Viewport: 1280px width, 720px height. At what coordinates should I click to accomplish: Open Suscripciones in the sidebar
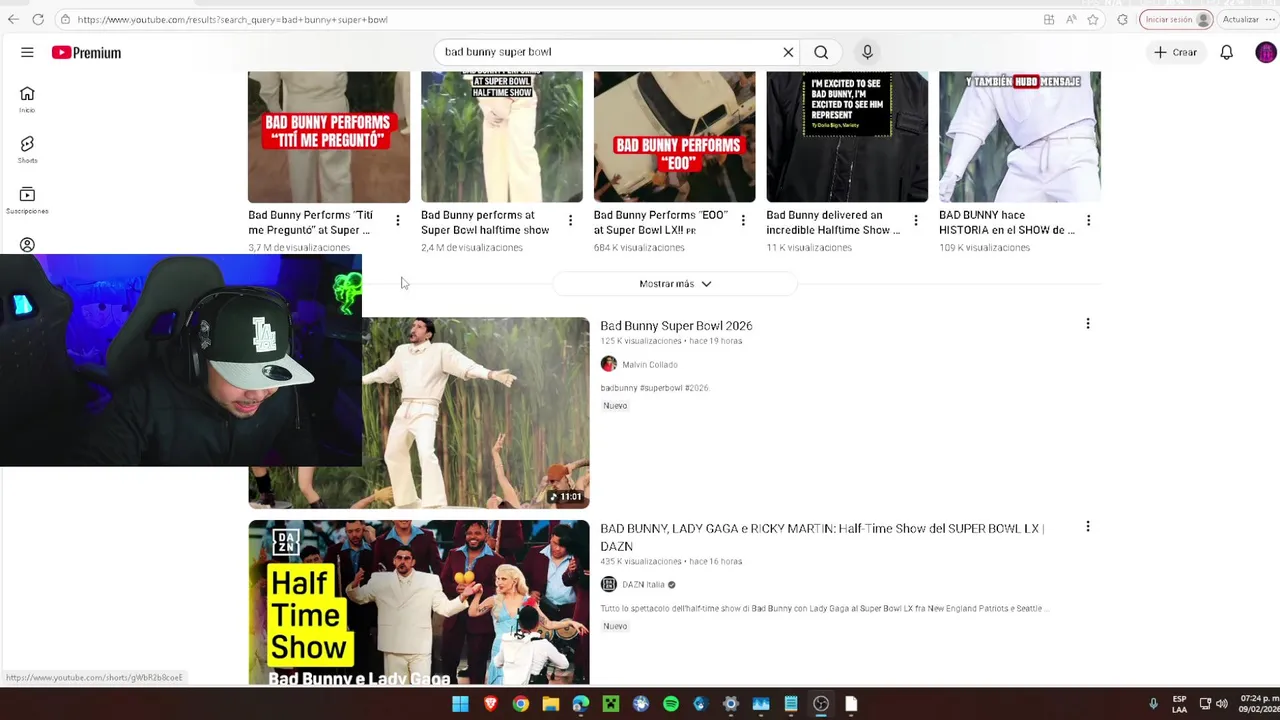tap(27, 200)
